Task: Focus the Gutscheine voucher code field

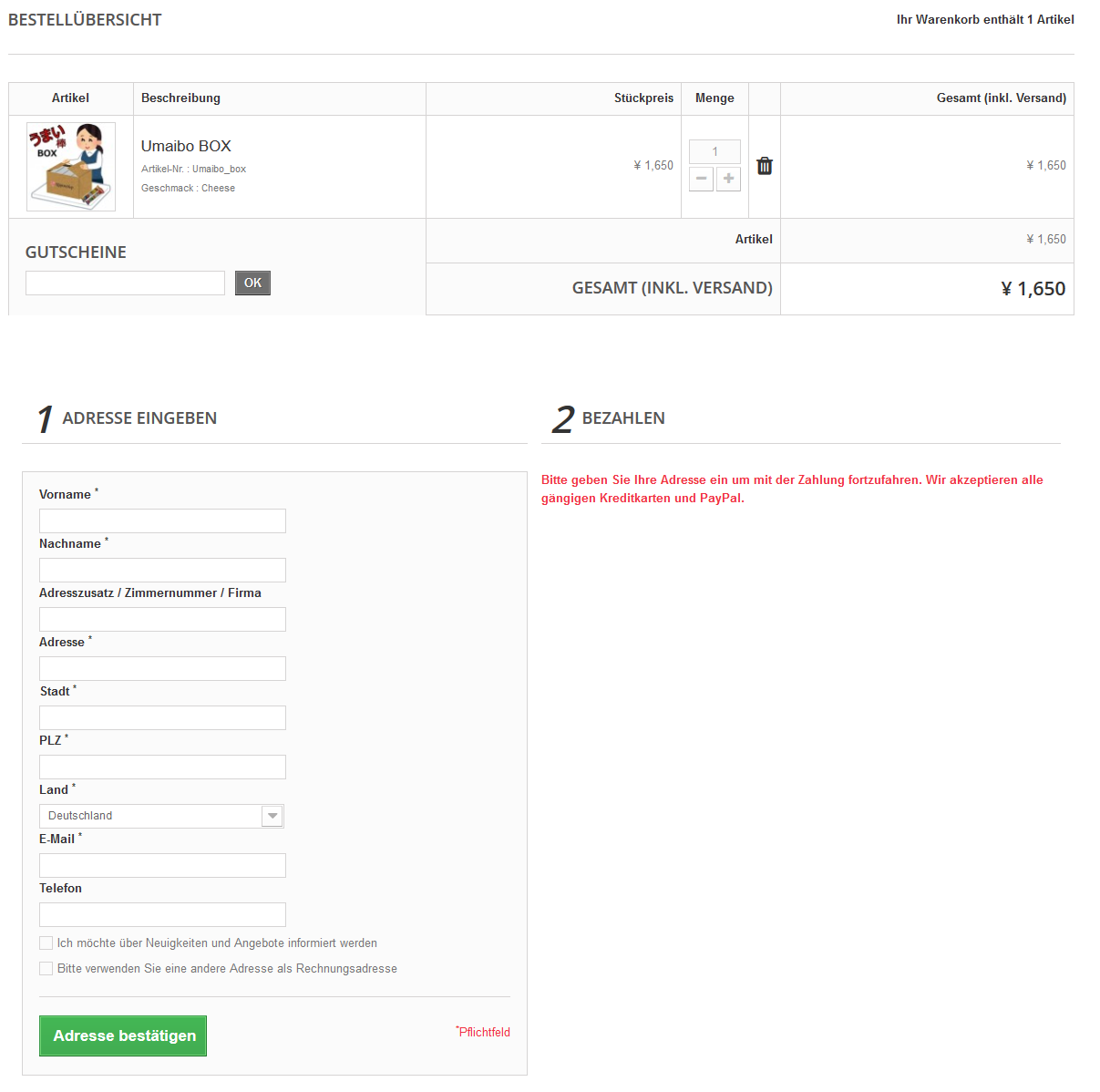Action: tap(125, 283)
